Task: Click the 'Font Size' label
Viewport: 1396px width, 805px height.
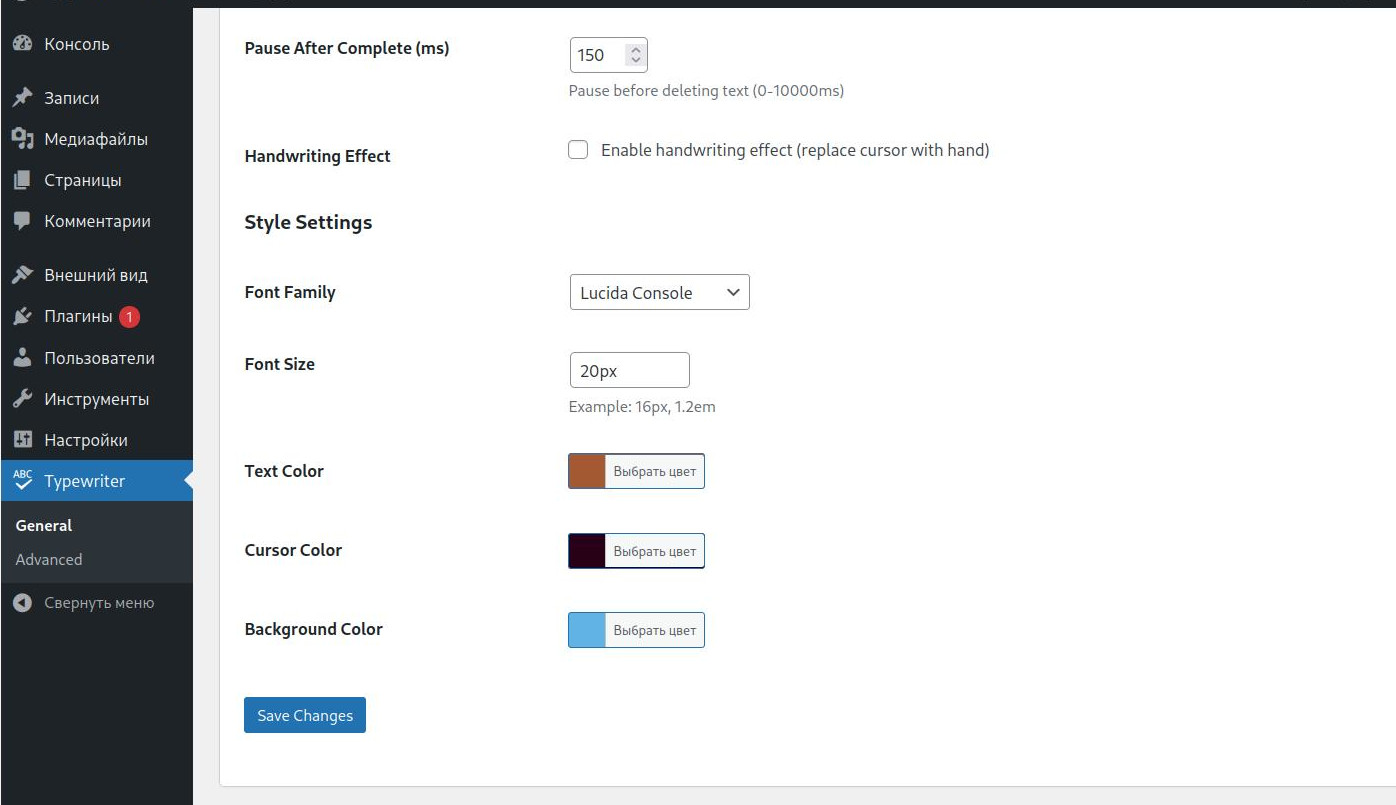Action: 280,364
